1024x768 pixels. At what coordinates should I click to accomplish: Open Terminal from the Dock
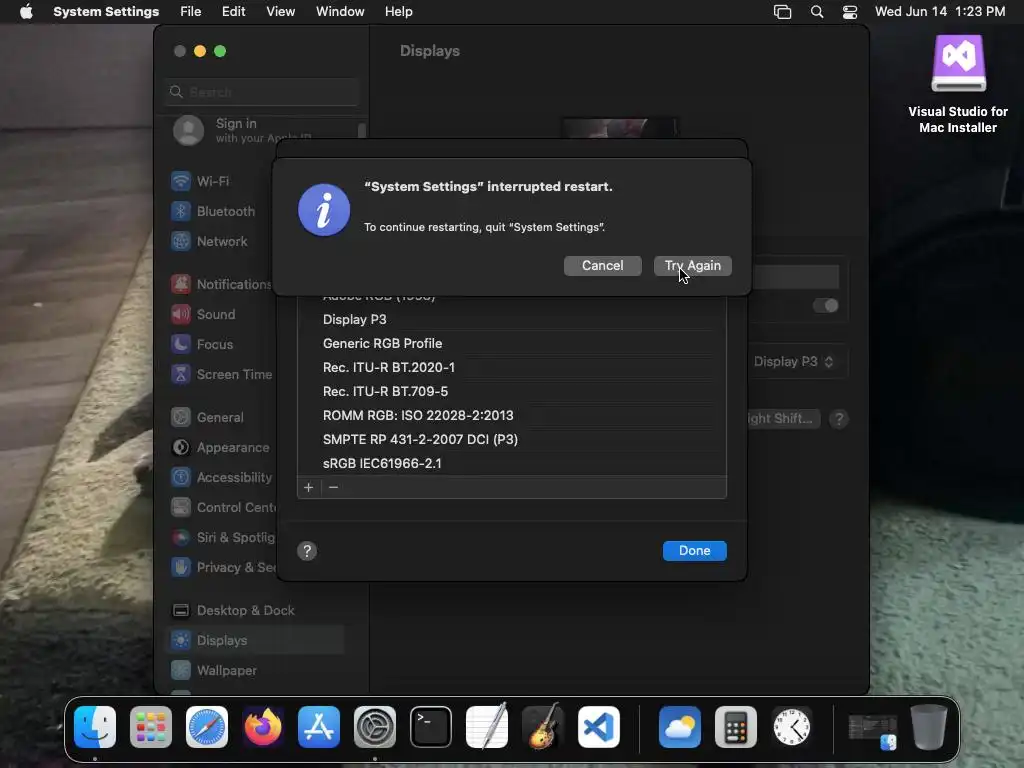coord(431,727)
